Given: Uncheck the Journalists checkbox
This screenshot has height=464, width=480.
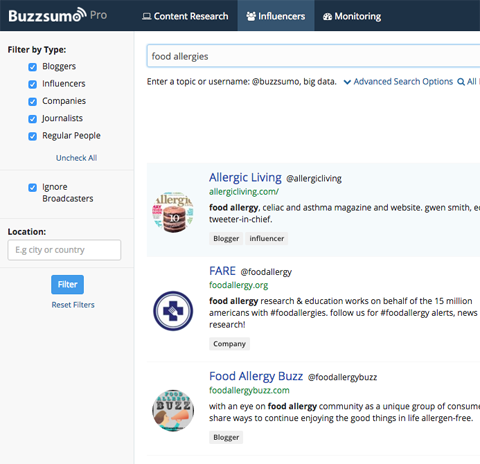Looking at the screenshot, I should [x=32, y=119].
